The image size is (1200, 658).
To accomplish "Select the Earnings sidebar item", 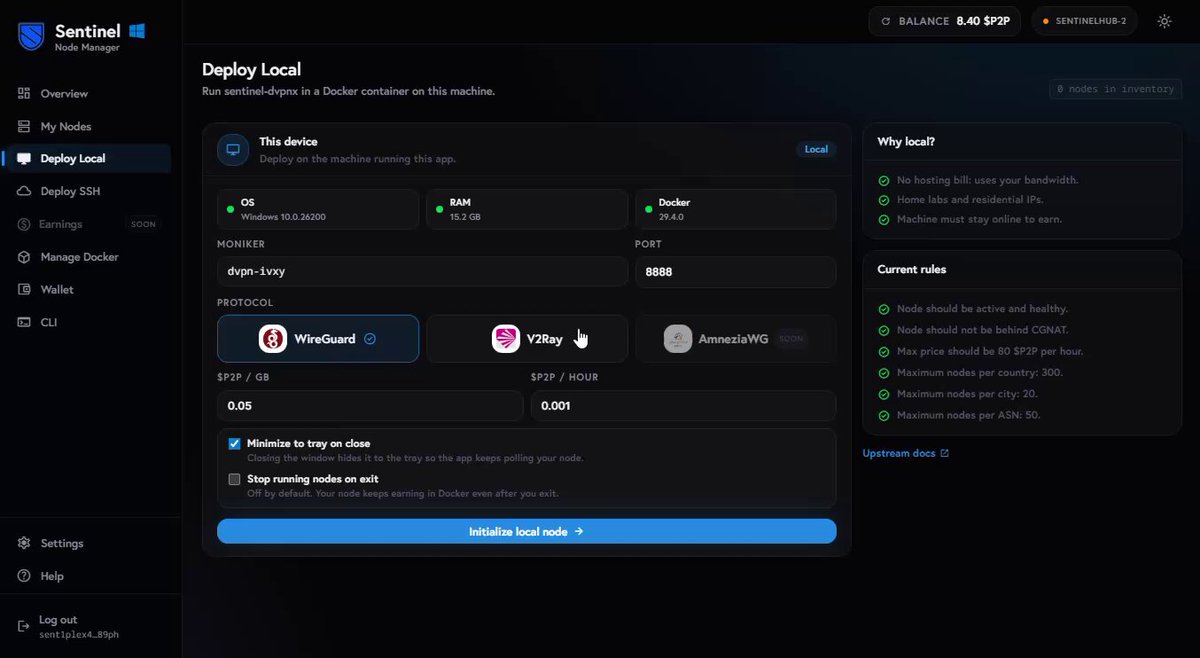I will (x=86, y=224).
